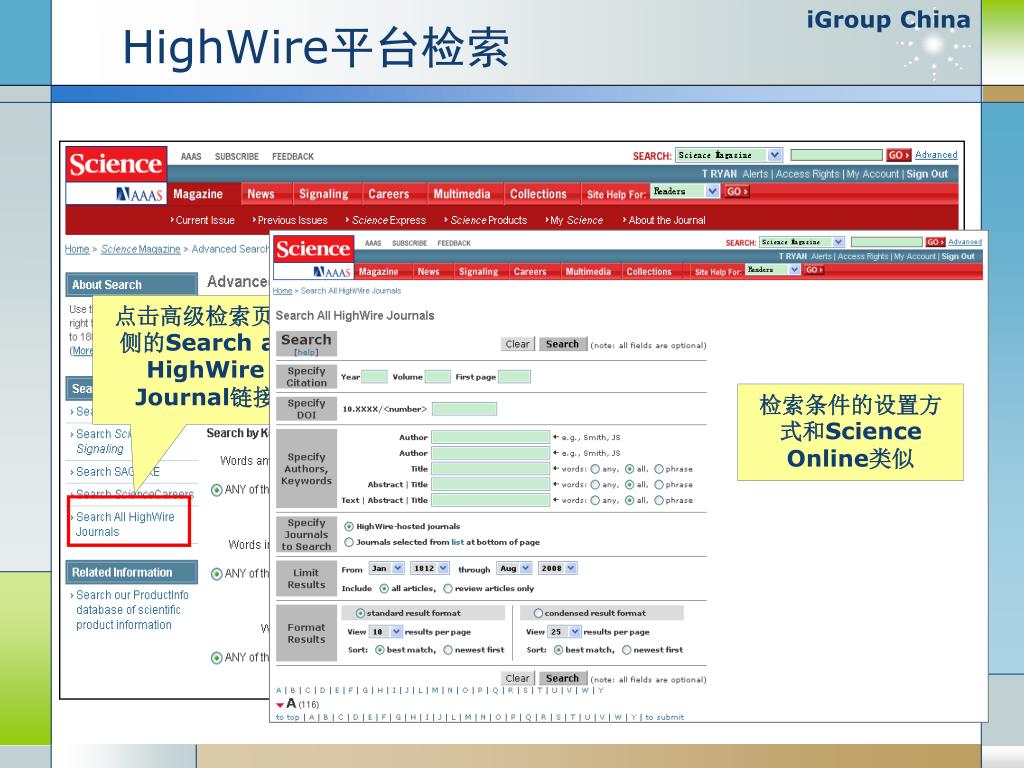Click the Clear button above the alphabet index
The width and height of the screenshot is (1024, 768).
(517, 679)
